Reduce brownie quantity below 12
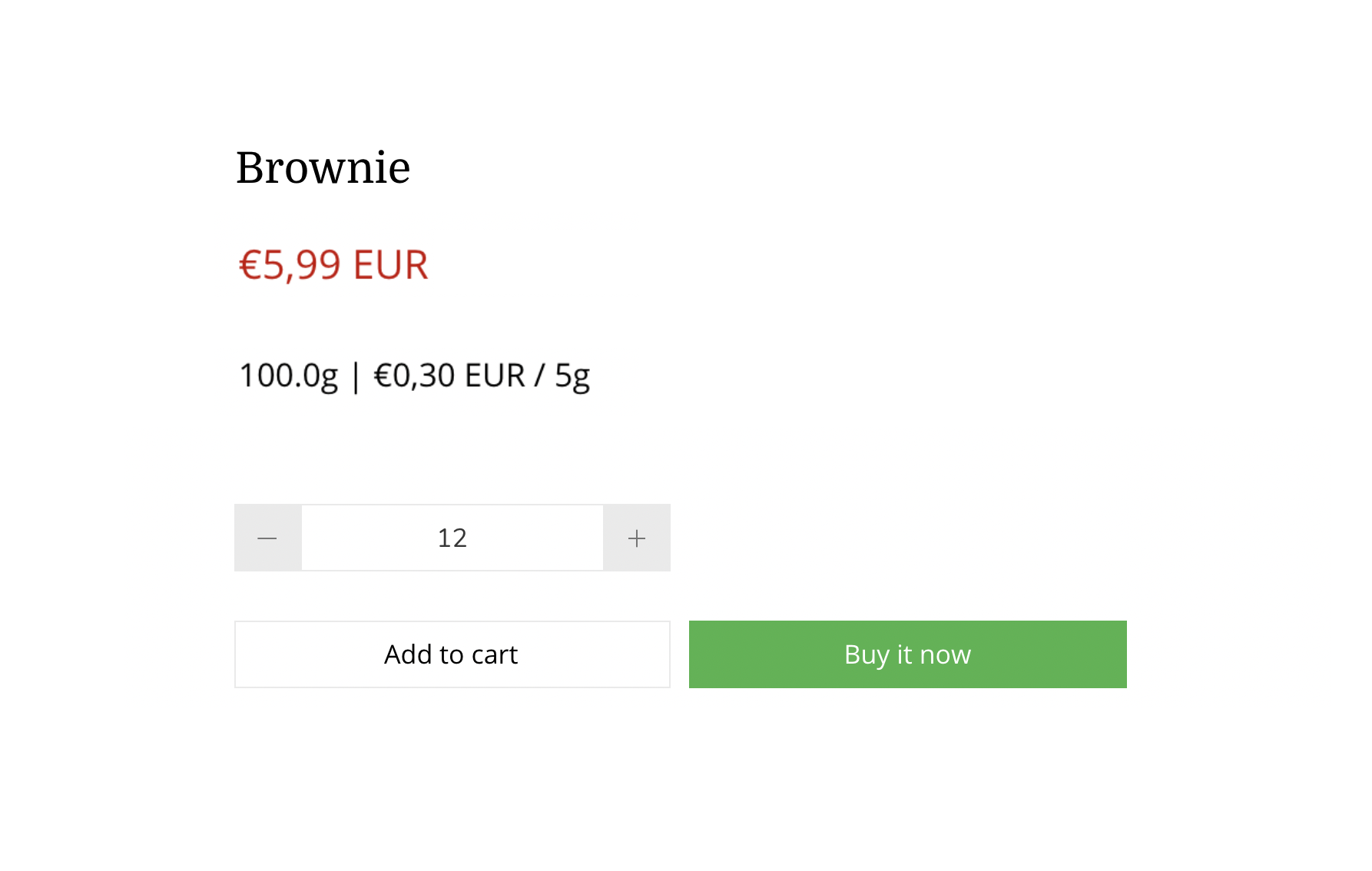Viewport: 1372px width, 871px height. (x=267, y=538)
